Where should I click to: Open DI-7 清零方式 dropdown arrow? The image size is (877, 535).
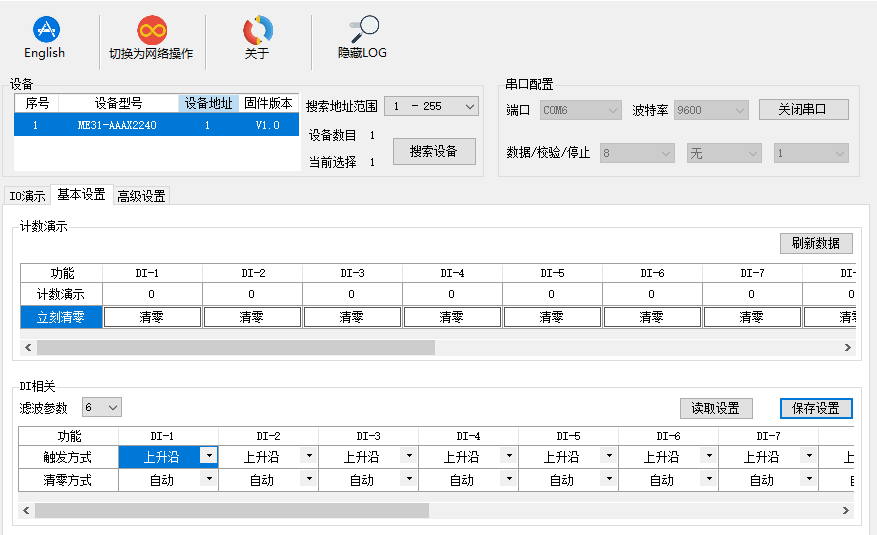click(x=809, y=479)
